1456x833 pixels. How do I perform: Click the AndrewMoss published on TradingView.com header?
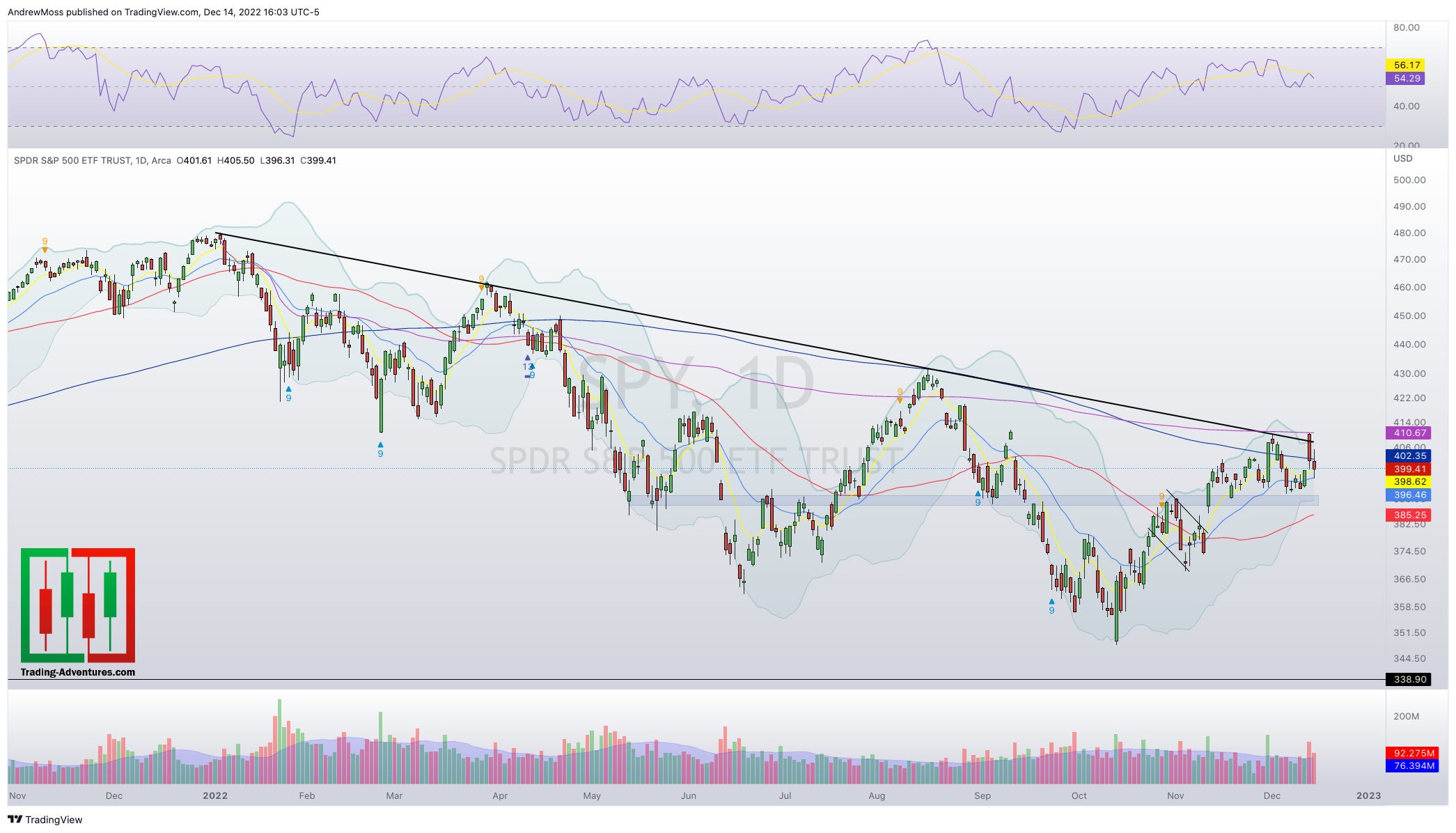pyautogui.click(x=164, y=12)
